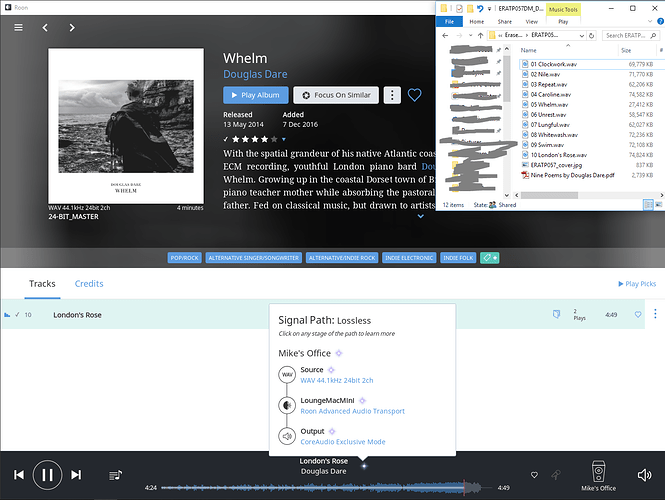665x500 pixels.
Task: Click the pin icon in the player bar
Action: click(556, 475)
